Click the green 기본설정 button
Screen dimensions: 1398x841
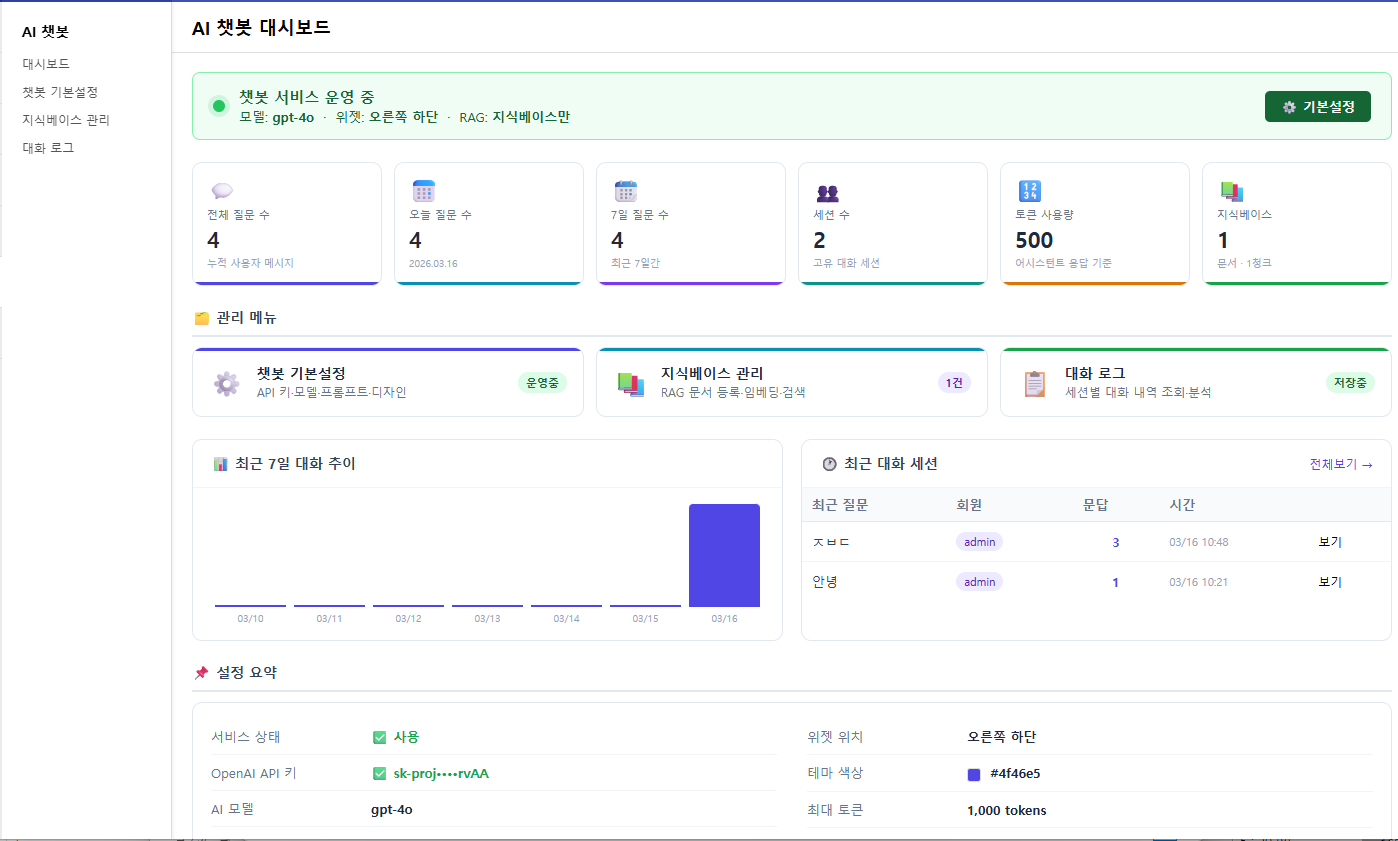click(1318, 107)
